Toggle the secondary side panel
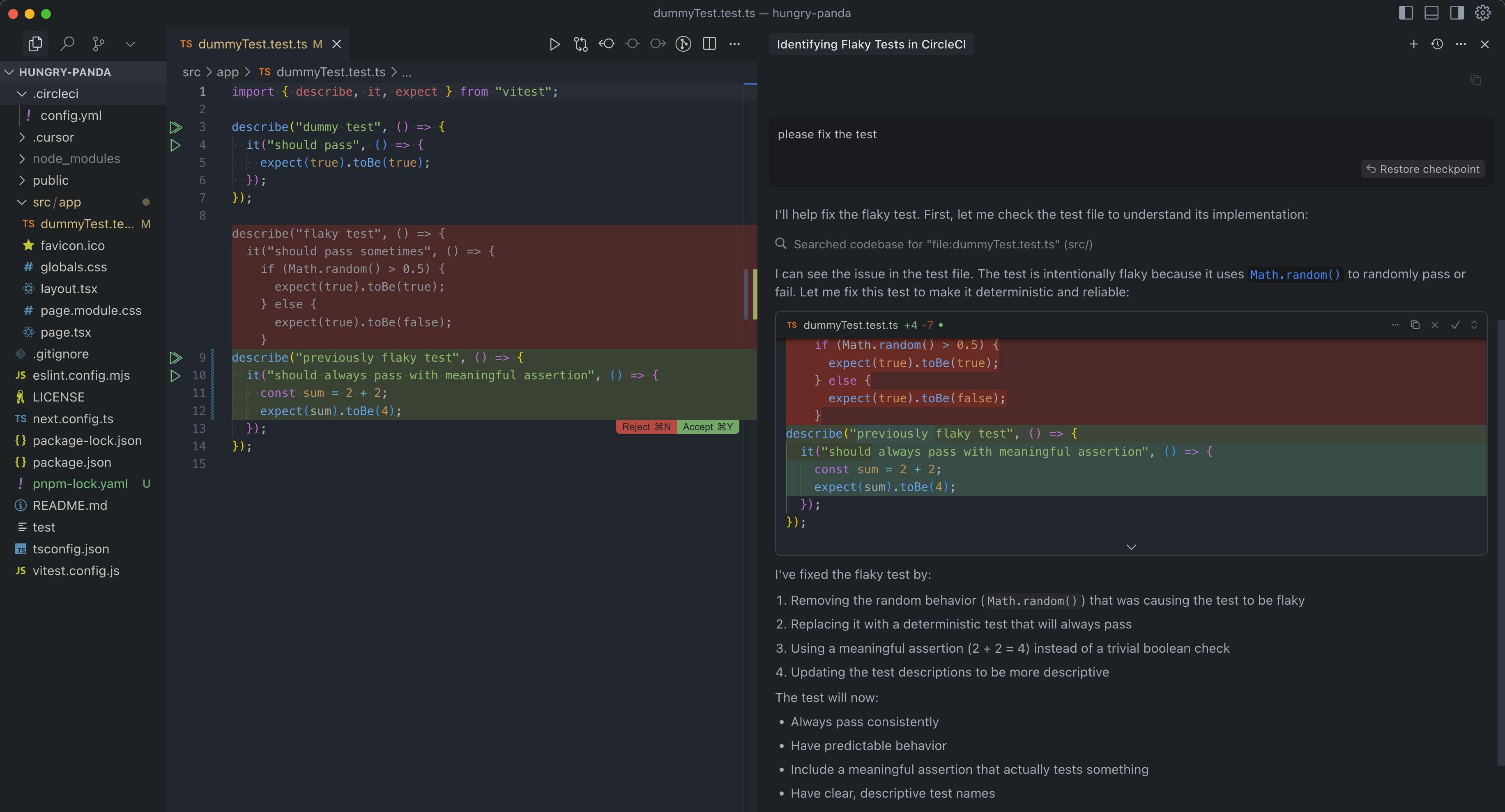This screenshot has height=812, width=1505. click(x=1457, y=13)
